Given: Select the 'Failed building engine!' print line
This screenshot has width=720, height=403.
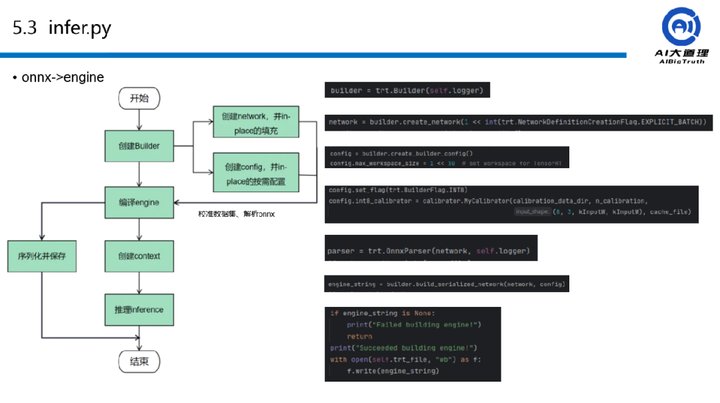Looking at the screenshot, I should (414, 325).
